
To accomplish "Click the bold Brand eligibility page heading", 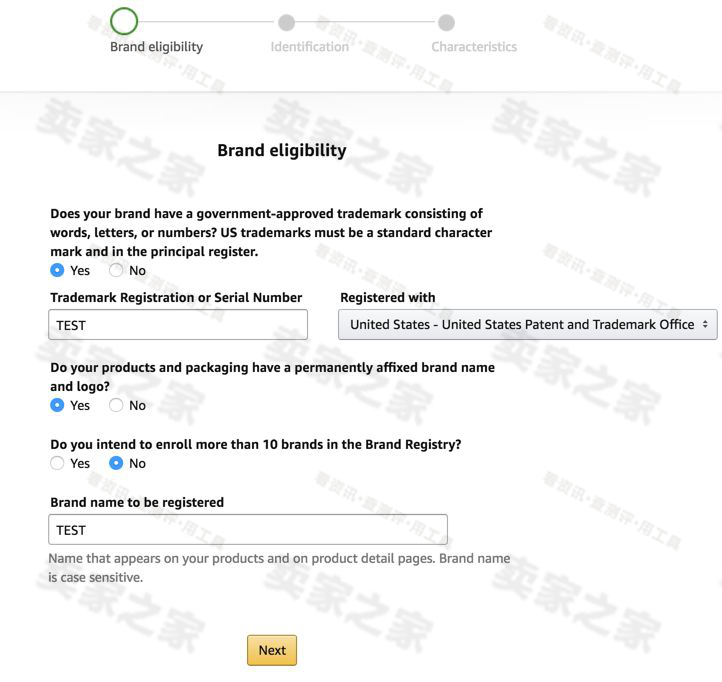I will 282,151.
